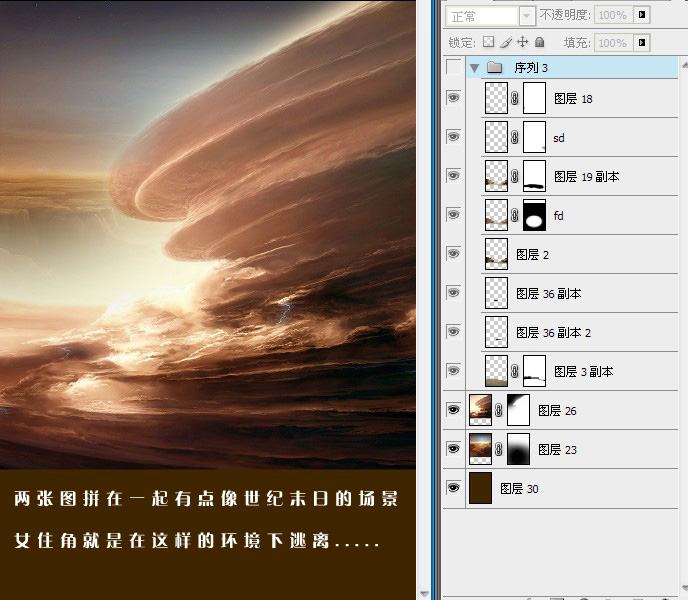
Task: Select the layer mask of sd
Action: coord(534,137)
